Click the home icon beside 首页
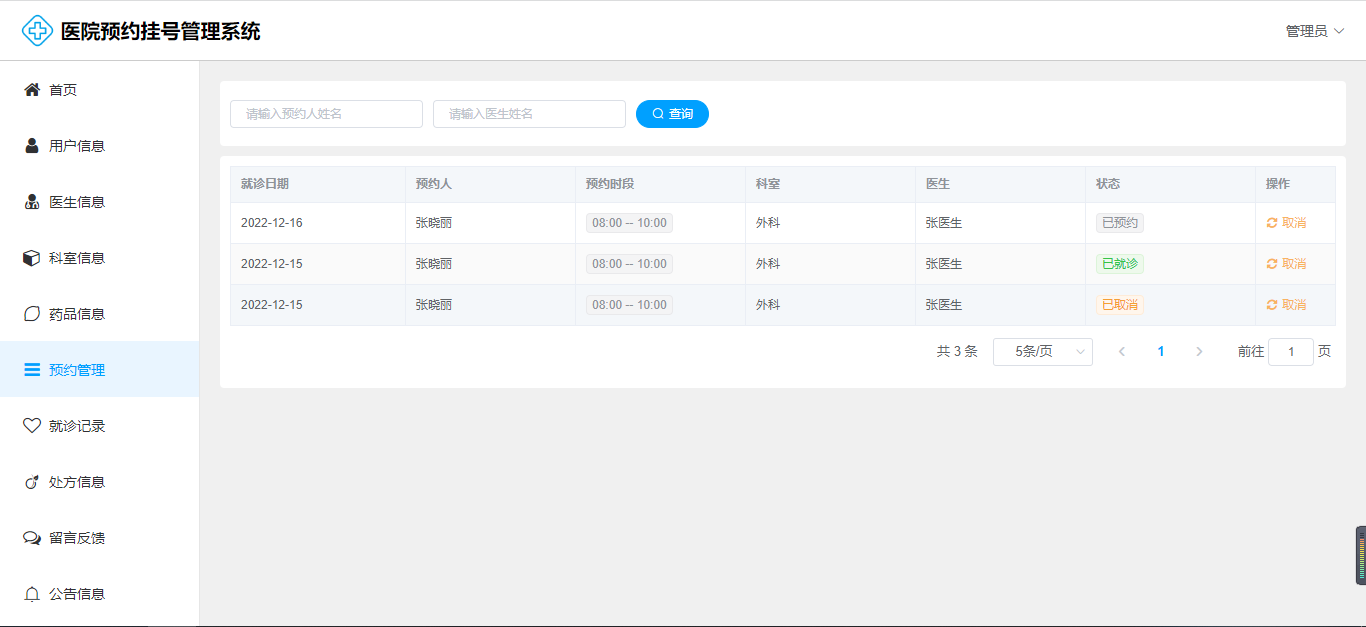 coord(32,90)
